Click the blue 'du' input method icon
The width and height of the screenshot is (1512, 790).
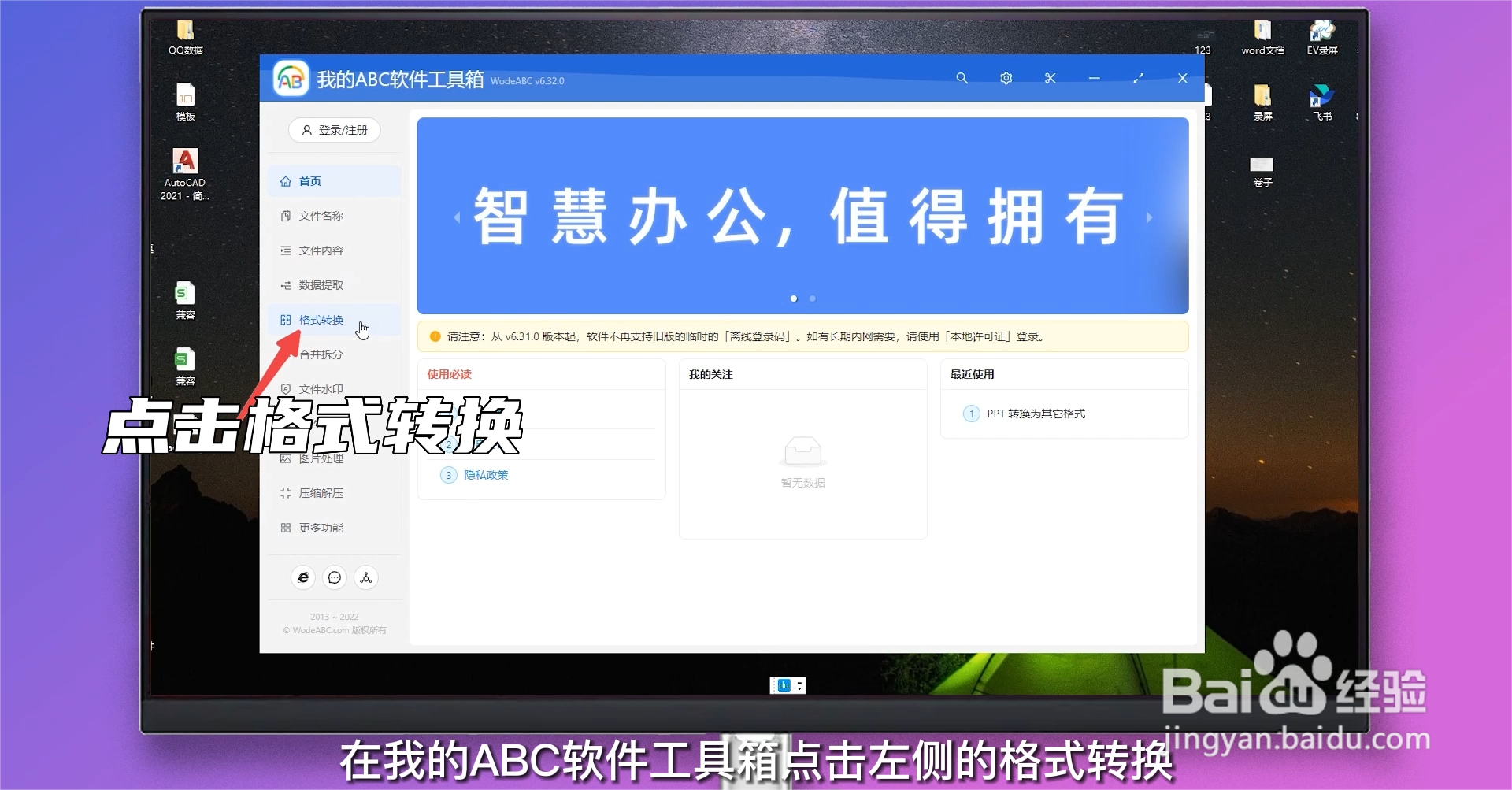(x=784, y=685)
